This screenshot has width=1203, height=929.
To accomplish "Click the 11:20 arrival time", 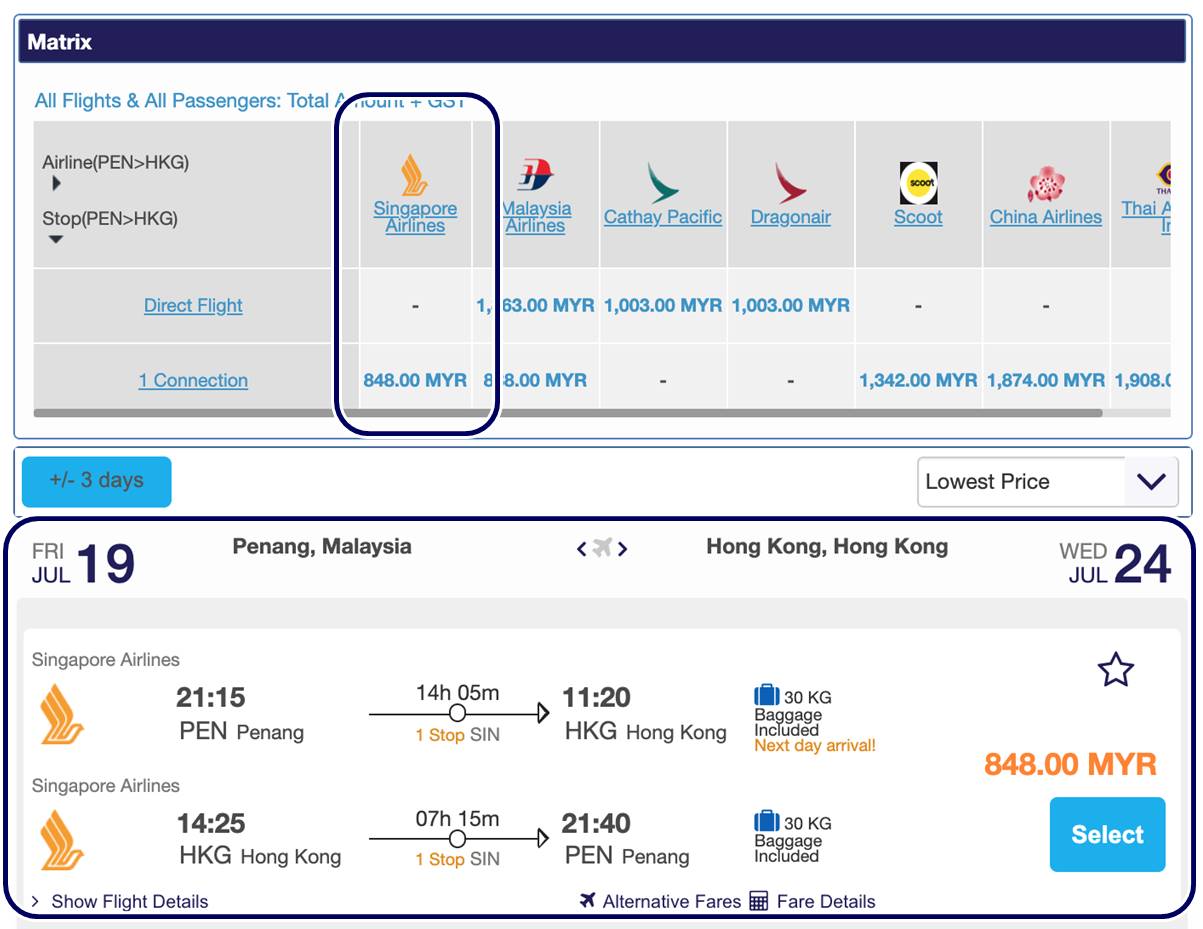I will (596, 697).
